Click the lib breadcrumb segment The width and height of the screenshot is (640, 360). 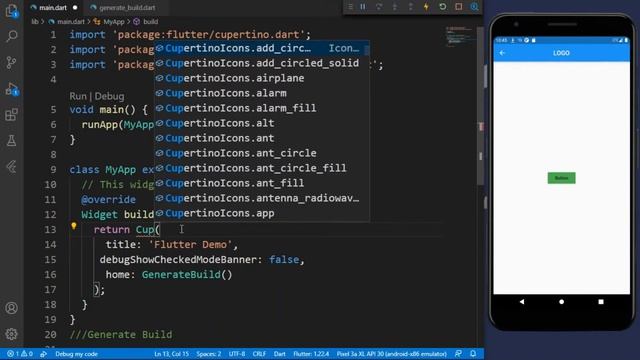tap(35, 22)
